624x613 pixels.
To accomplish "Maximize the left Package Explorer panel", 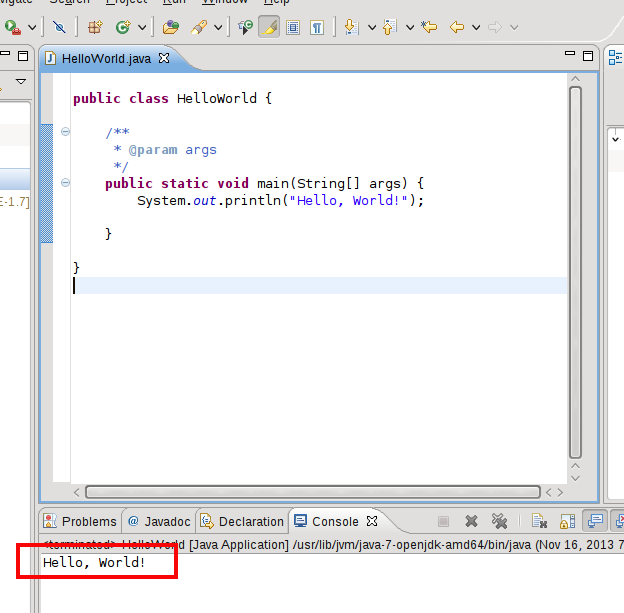I will pyautogui.click(x=23, y=56).
